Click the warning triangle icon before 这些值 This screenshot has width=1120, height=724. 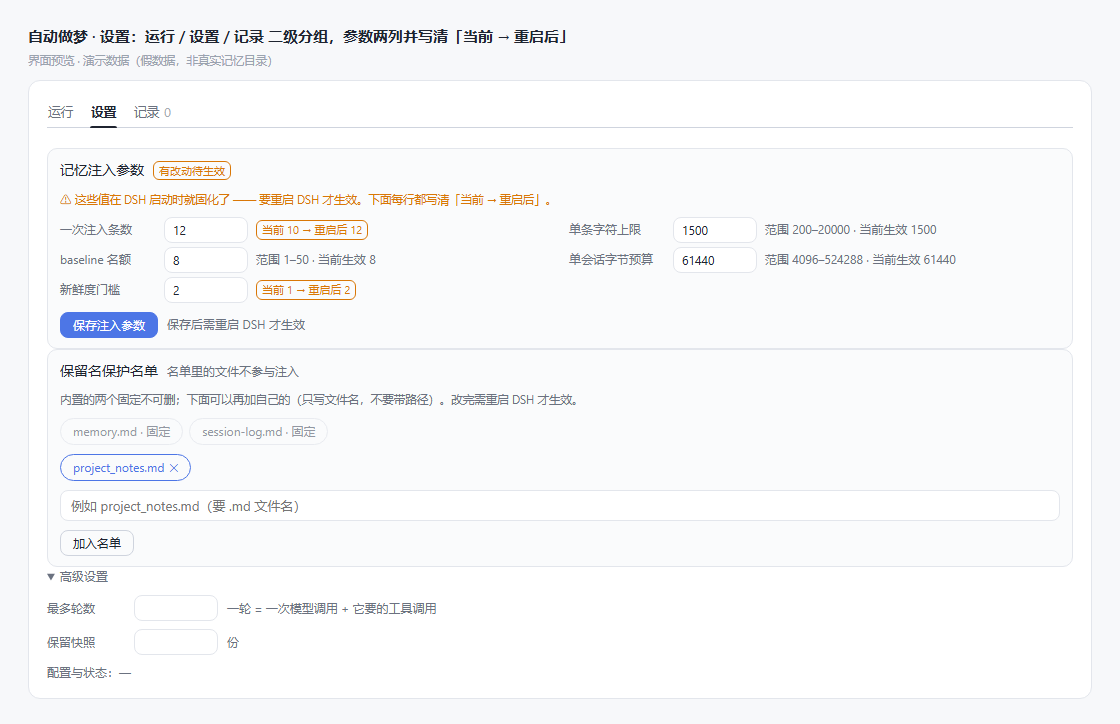pyautogui.click(x=65, y=200)
